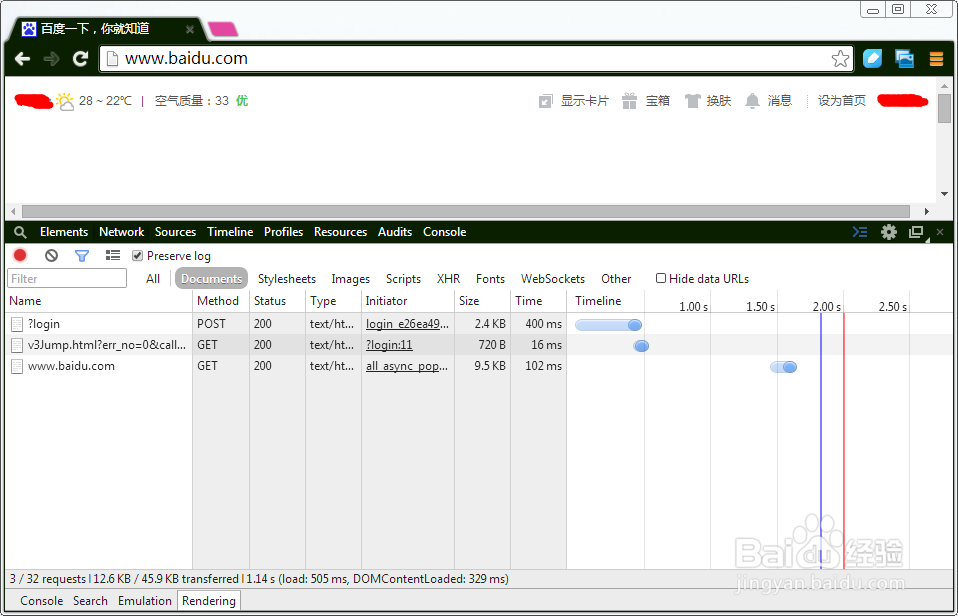Toggle the network filter funnel icon
Viewport: 958px width, 616px height.
click(82, 256)
